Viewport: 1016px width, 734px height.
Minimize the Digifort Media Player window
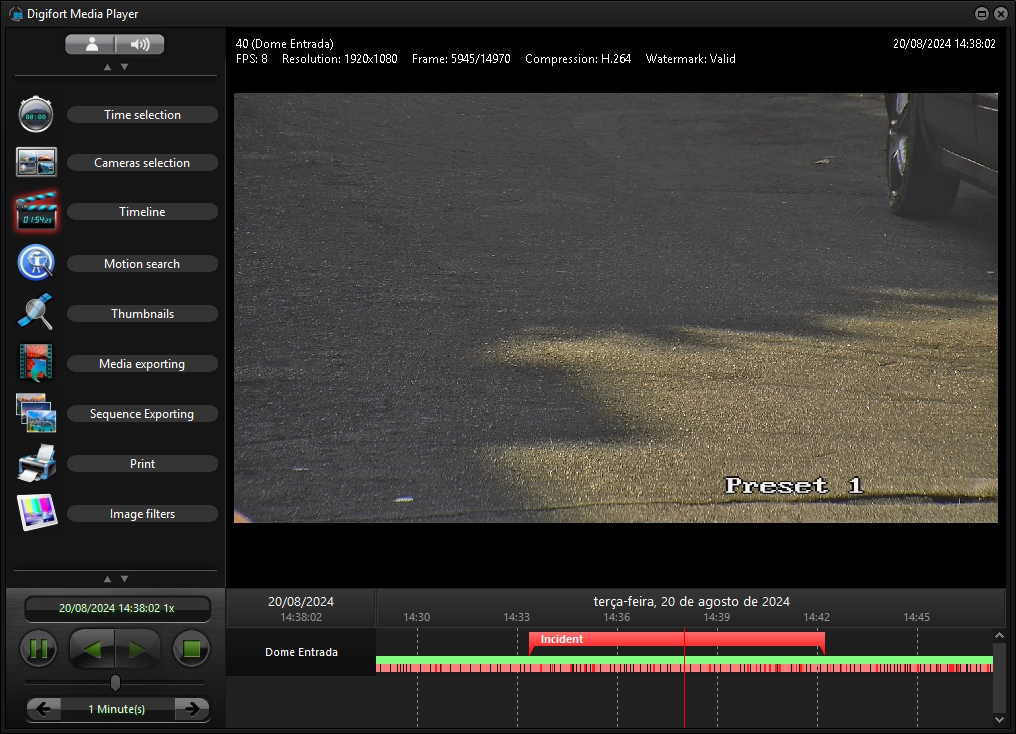coord(982,14)
